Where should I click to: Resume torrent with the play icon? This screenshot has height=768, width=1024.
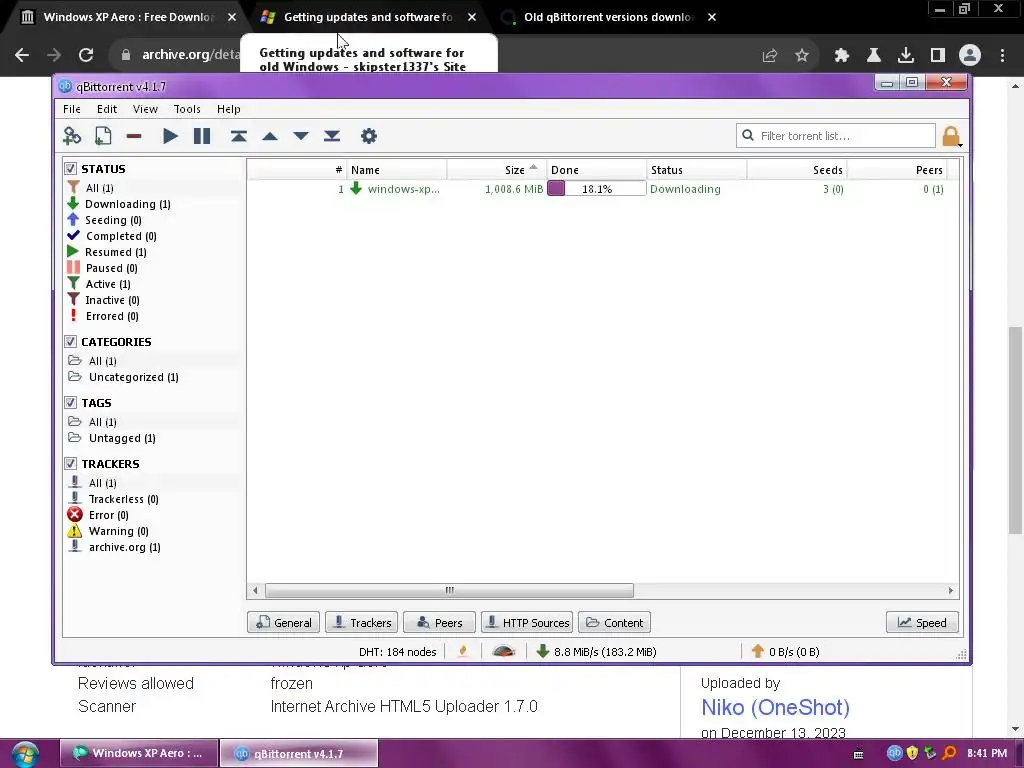[x=170, y=136]
